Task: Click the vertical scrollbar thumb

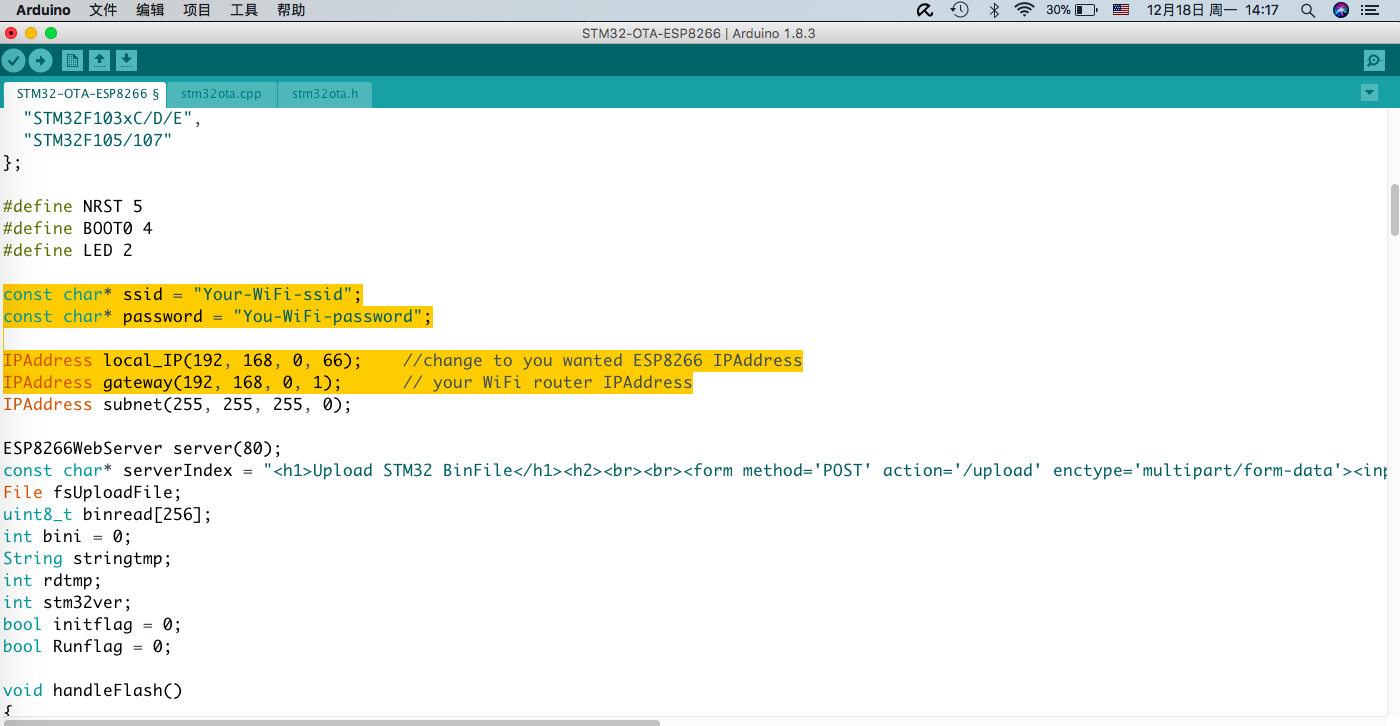Action: point(1394,210)
